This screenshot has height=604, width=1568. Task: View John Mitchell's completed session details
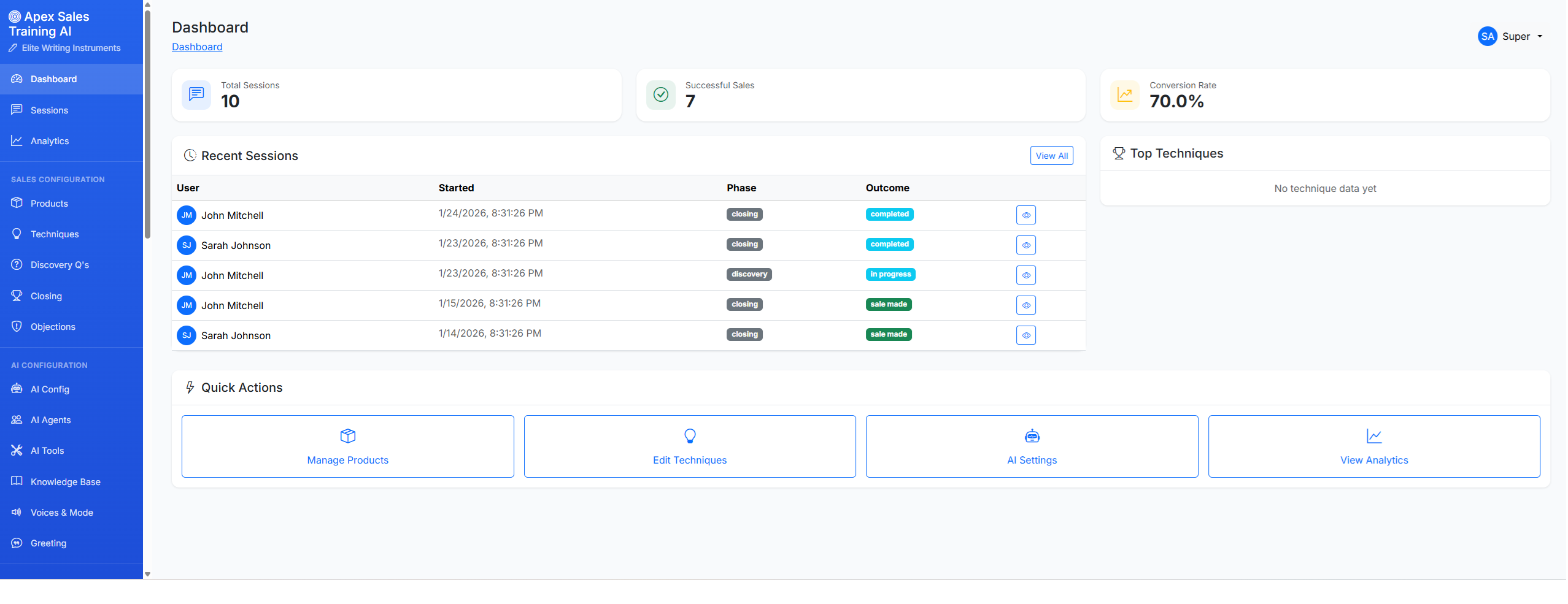(1025, 215)
